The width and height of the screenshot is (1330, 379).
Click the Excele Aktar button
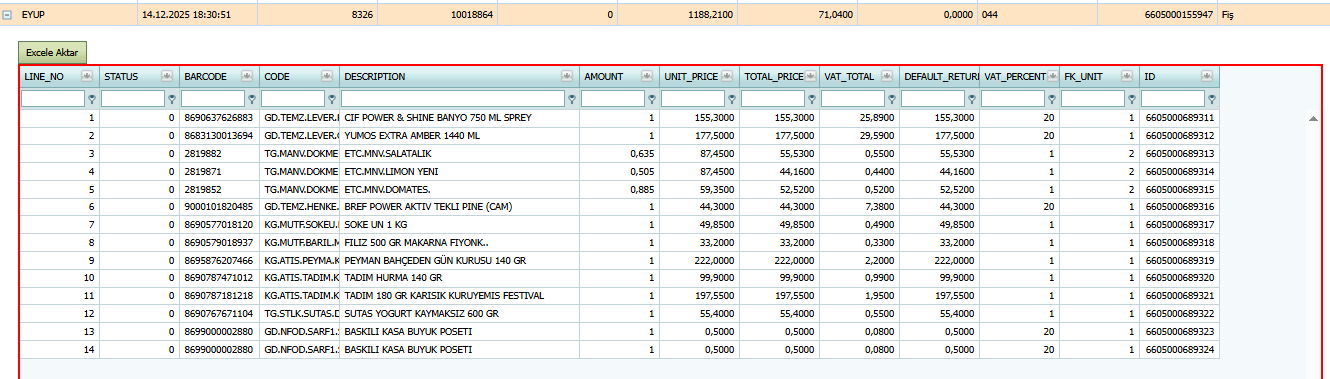click(53, 52)
